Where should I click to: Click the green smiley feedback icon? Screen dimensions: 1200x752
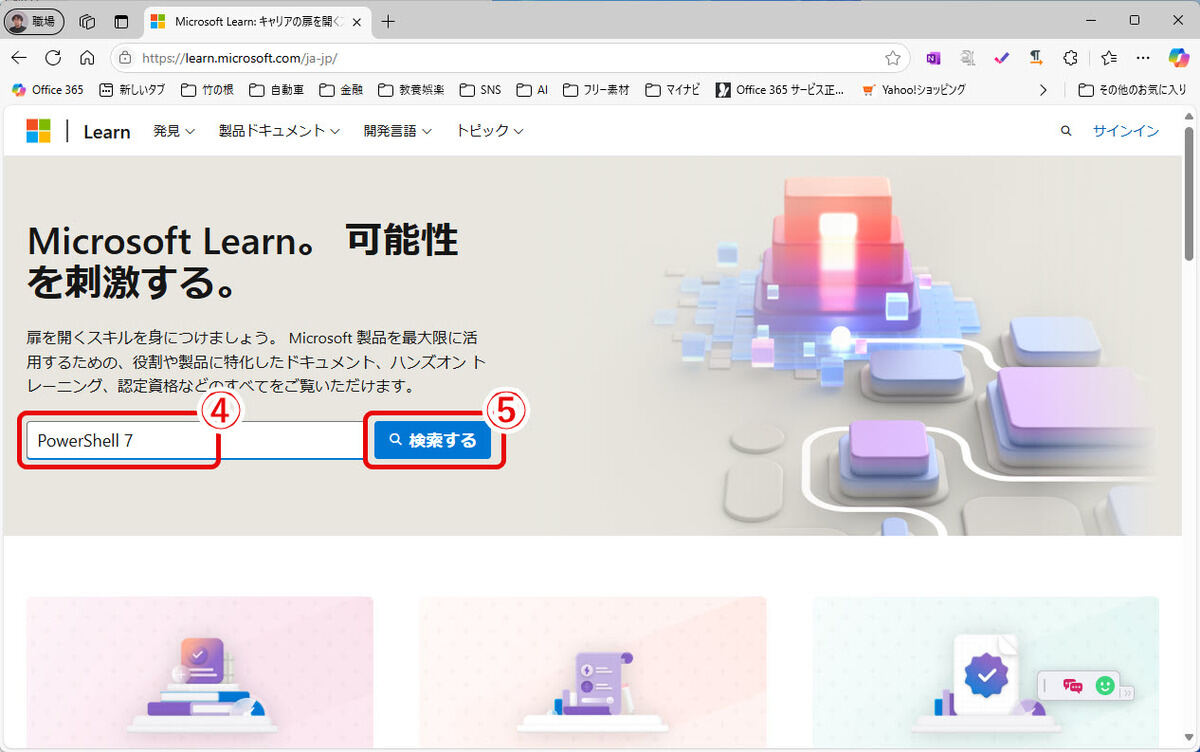click(x=1104, y=686)
